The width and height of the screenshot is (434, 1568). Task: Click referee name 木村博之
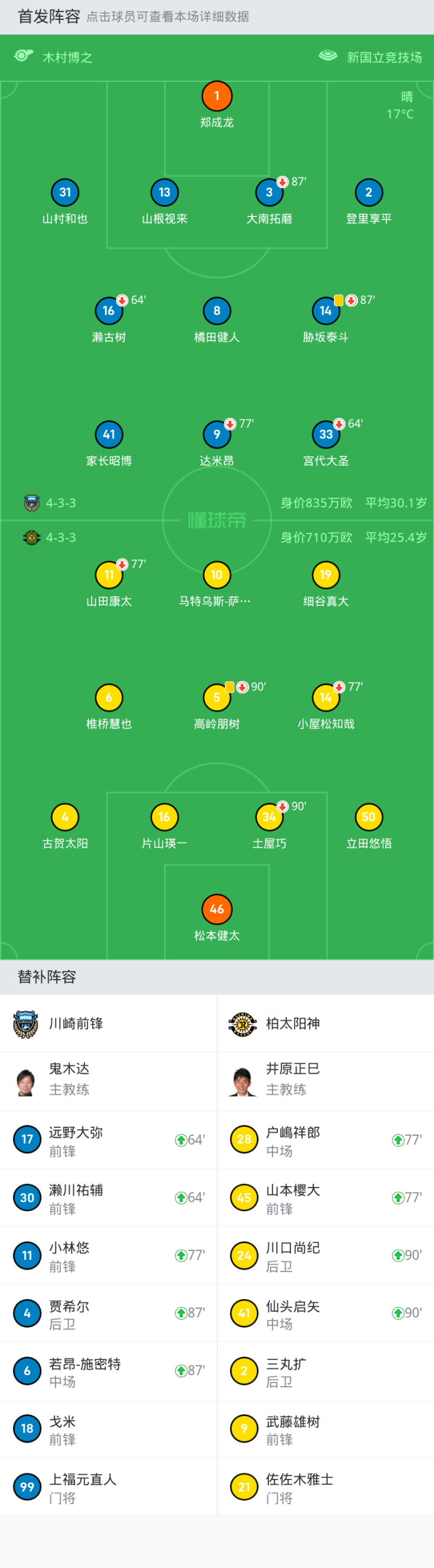[68, 57]
